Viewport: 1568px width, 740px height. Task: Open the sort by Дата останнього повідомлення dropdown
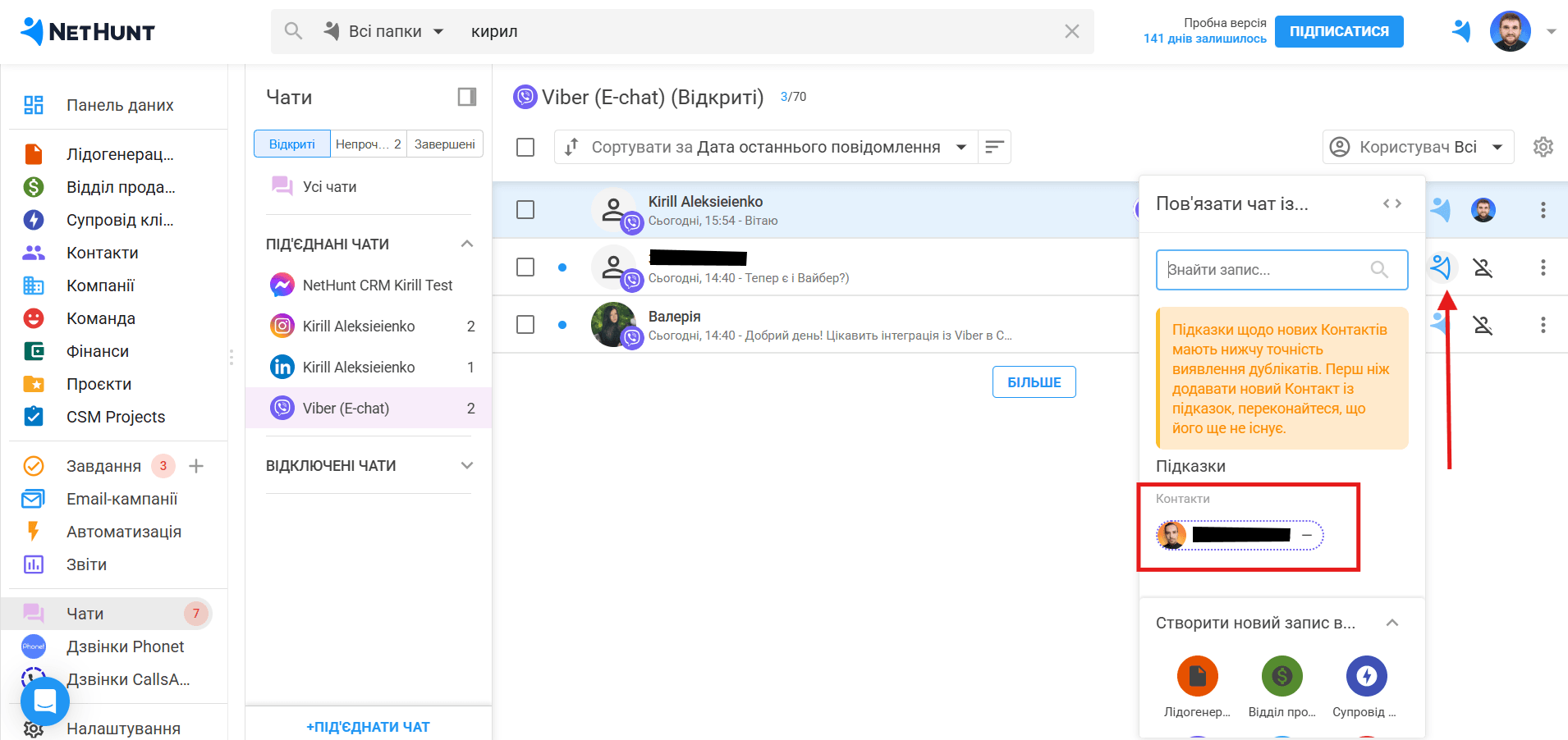(x=766, y=147)
